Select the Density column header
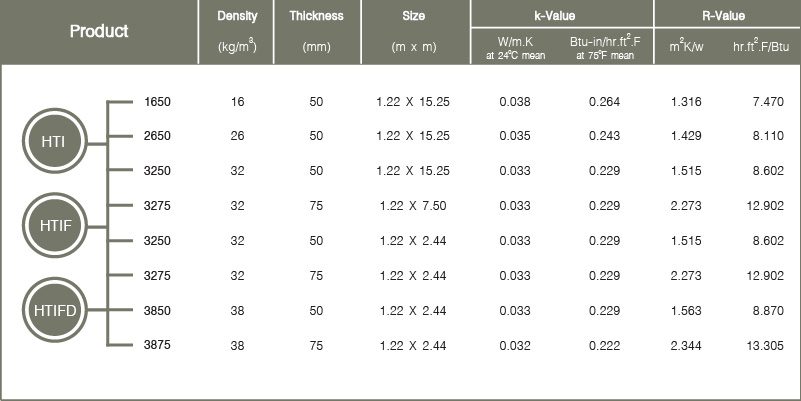 237,16
